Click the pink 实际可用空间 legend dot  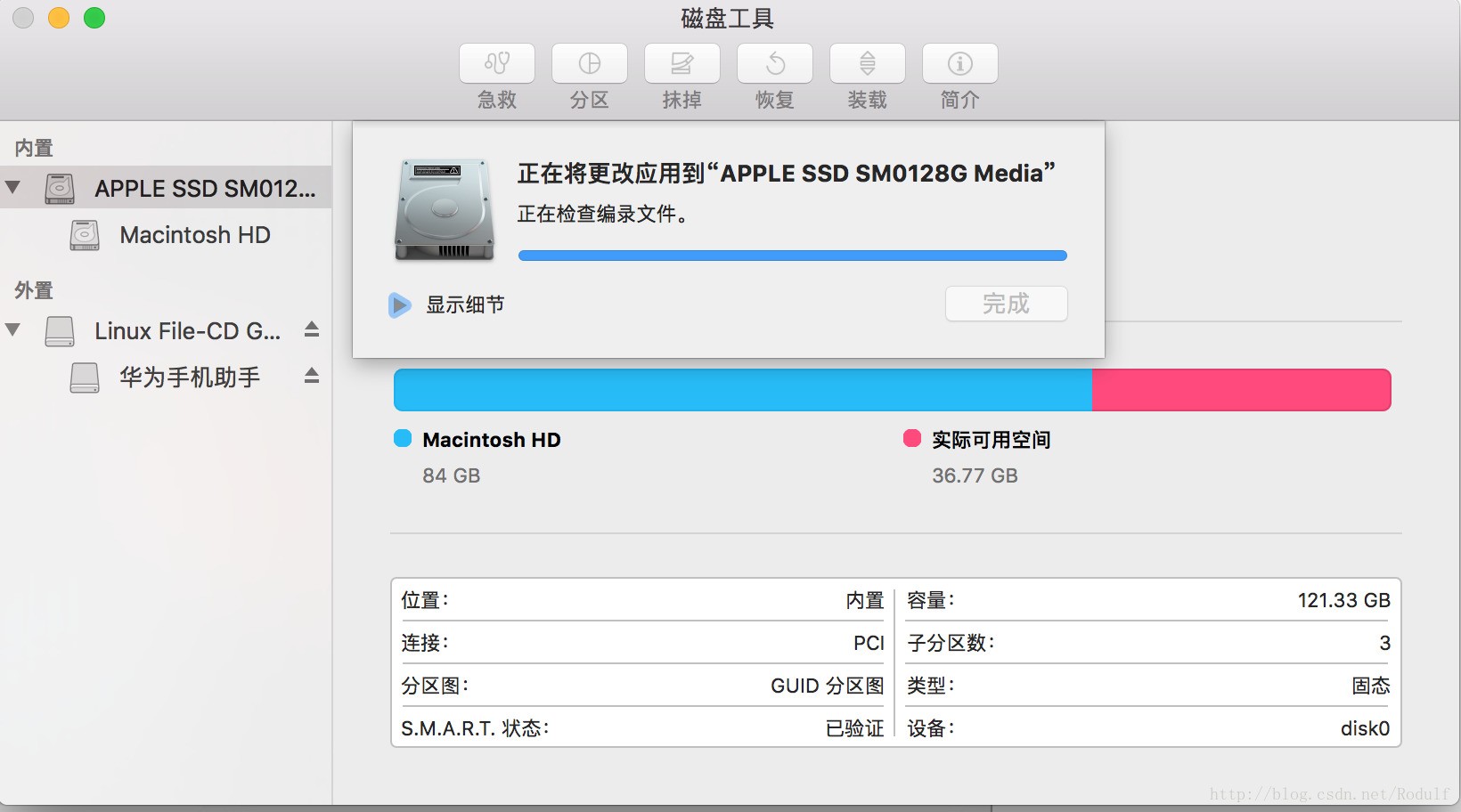pos(911,438)
